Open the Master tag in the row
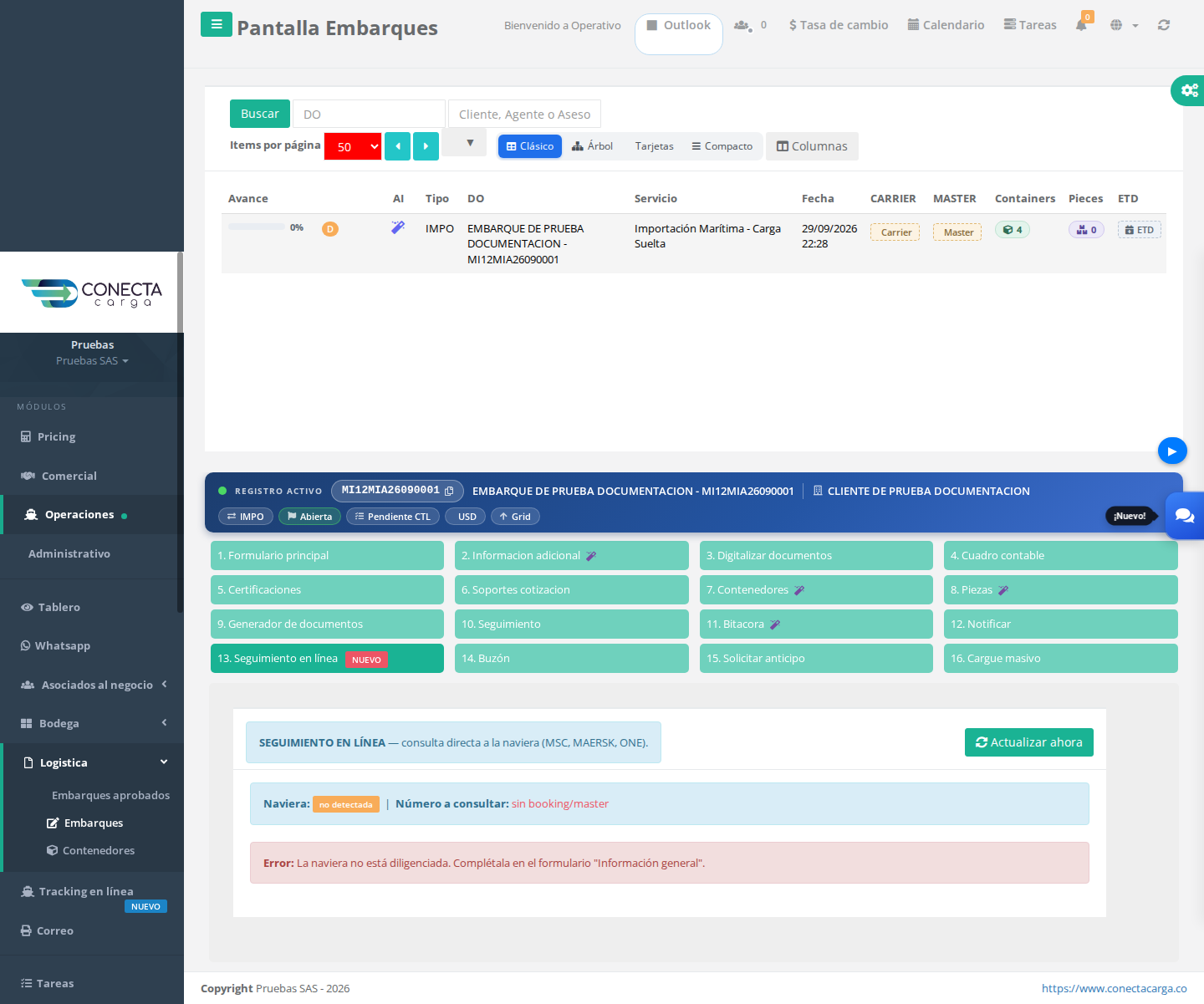The image size is (1204, 1004). 957,232
